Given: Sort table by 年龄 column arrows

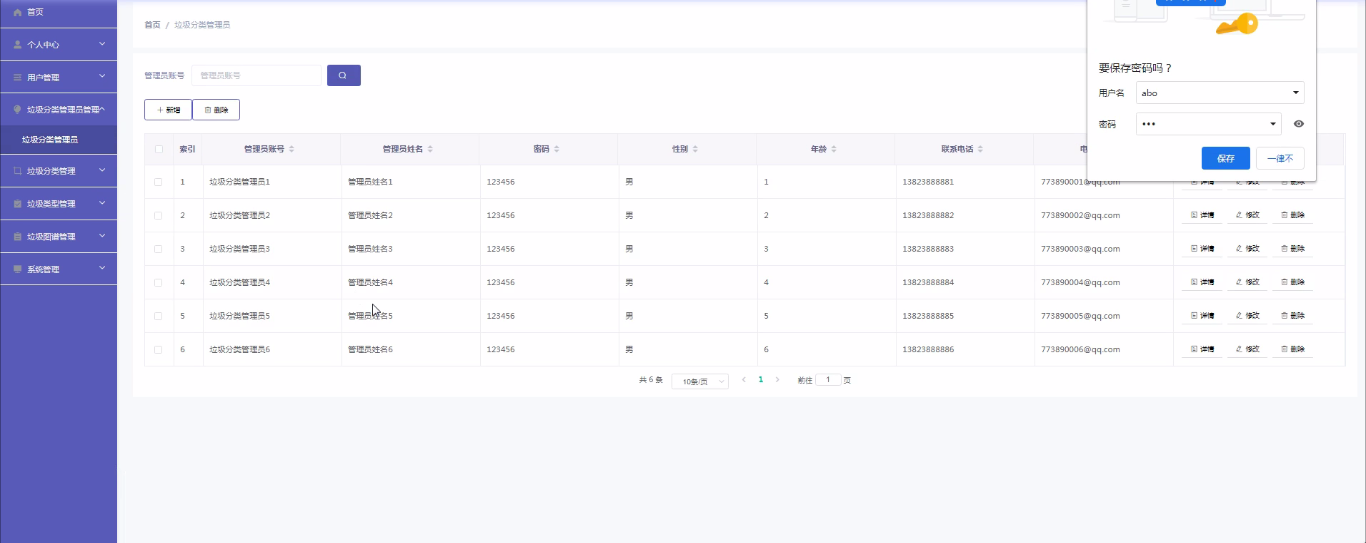Looking at the screenshot, I should [834, 149].
